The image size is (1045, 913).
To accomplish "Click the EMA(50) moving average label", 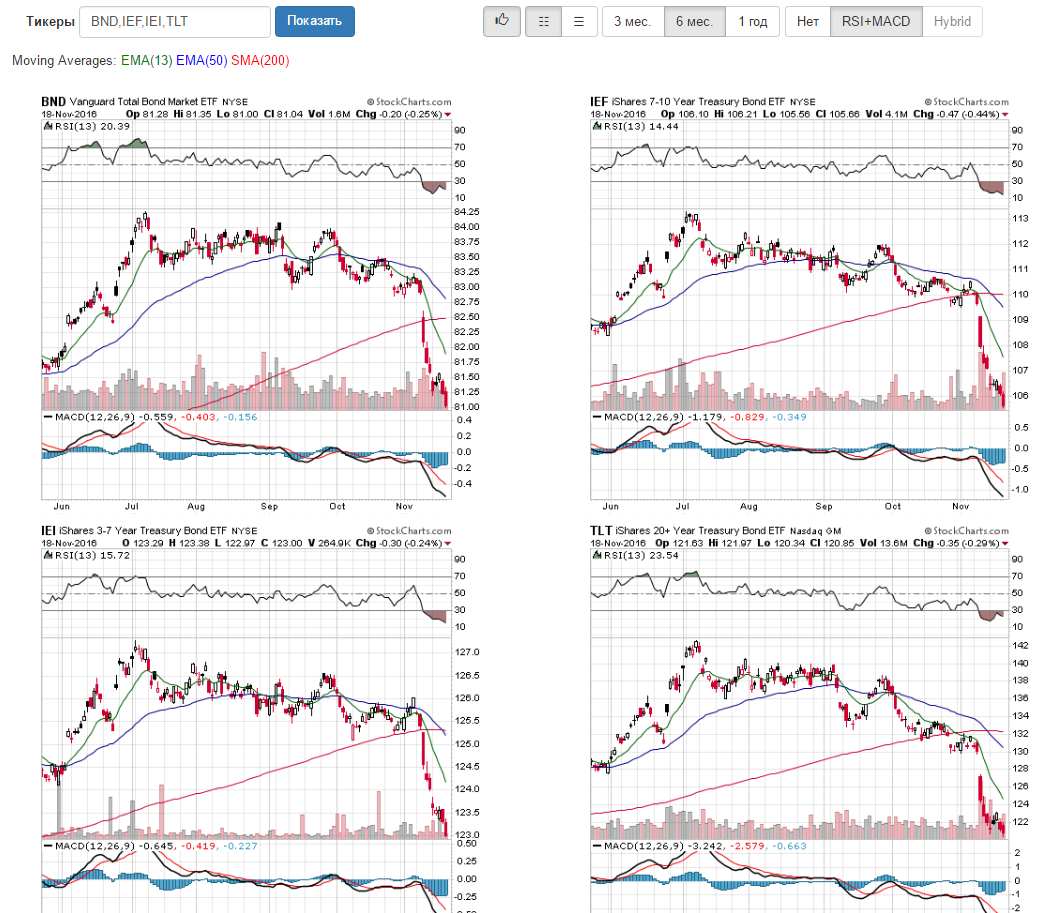I will tap(201, 61).
